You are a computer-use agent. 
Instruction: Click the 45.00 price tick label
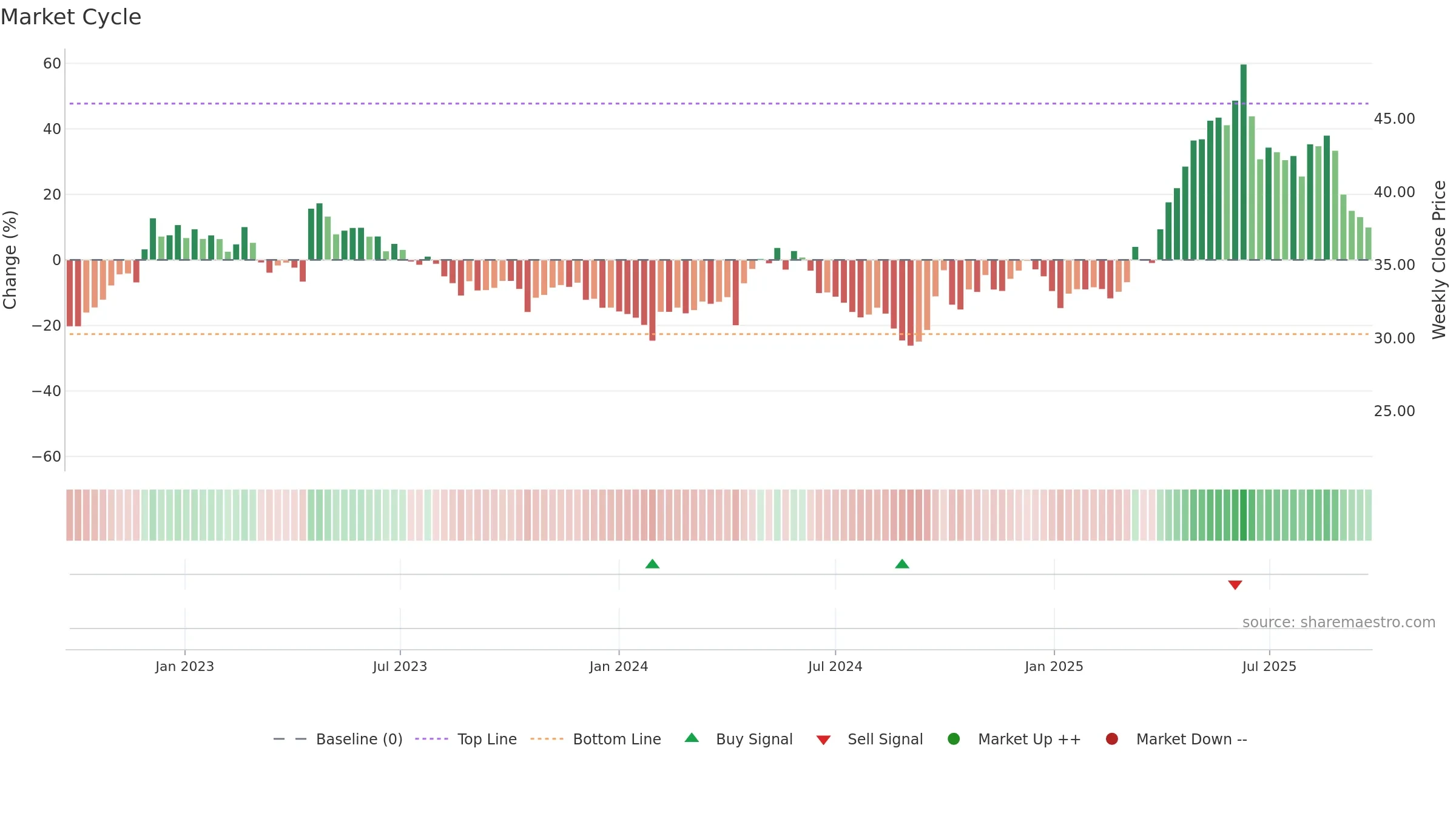(1394, 118)
